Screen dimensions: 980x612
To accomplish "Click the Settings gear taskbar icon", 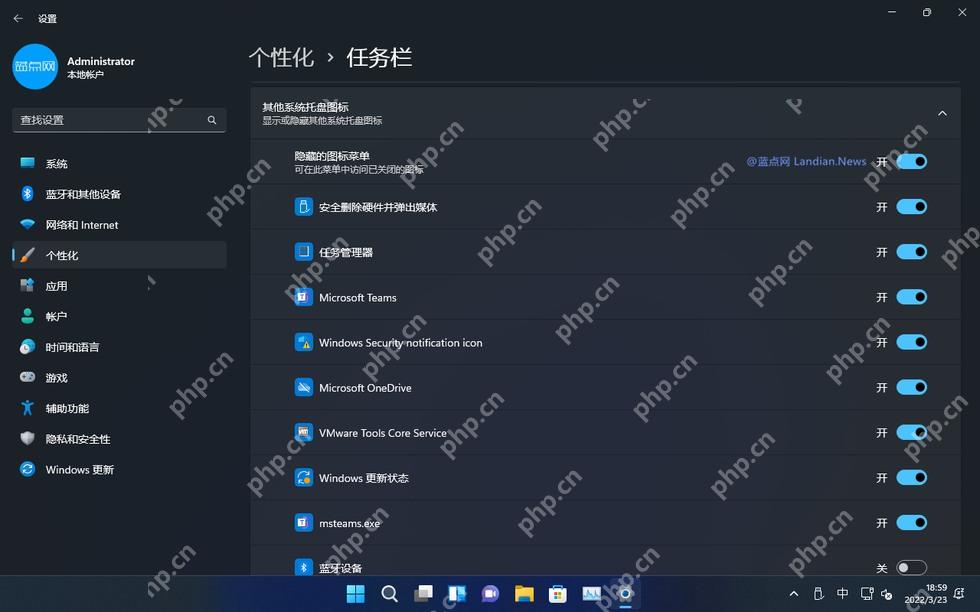I will pyautogui.click(x=625, y=593).
